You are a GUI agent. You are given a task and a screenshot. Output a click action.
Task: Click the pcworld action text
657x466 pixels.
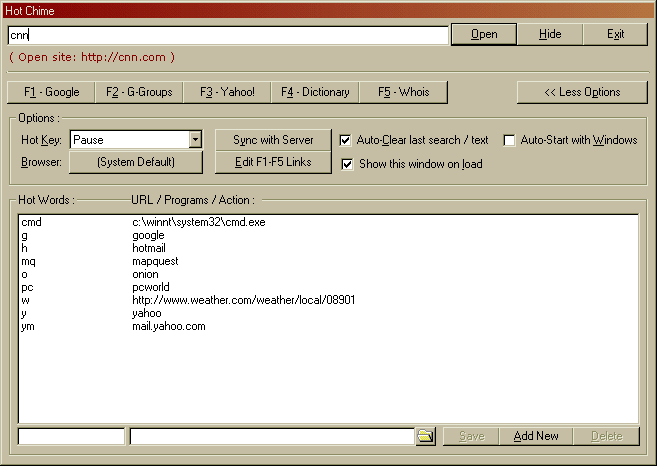click(x=151, y=287)
